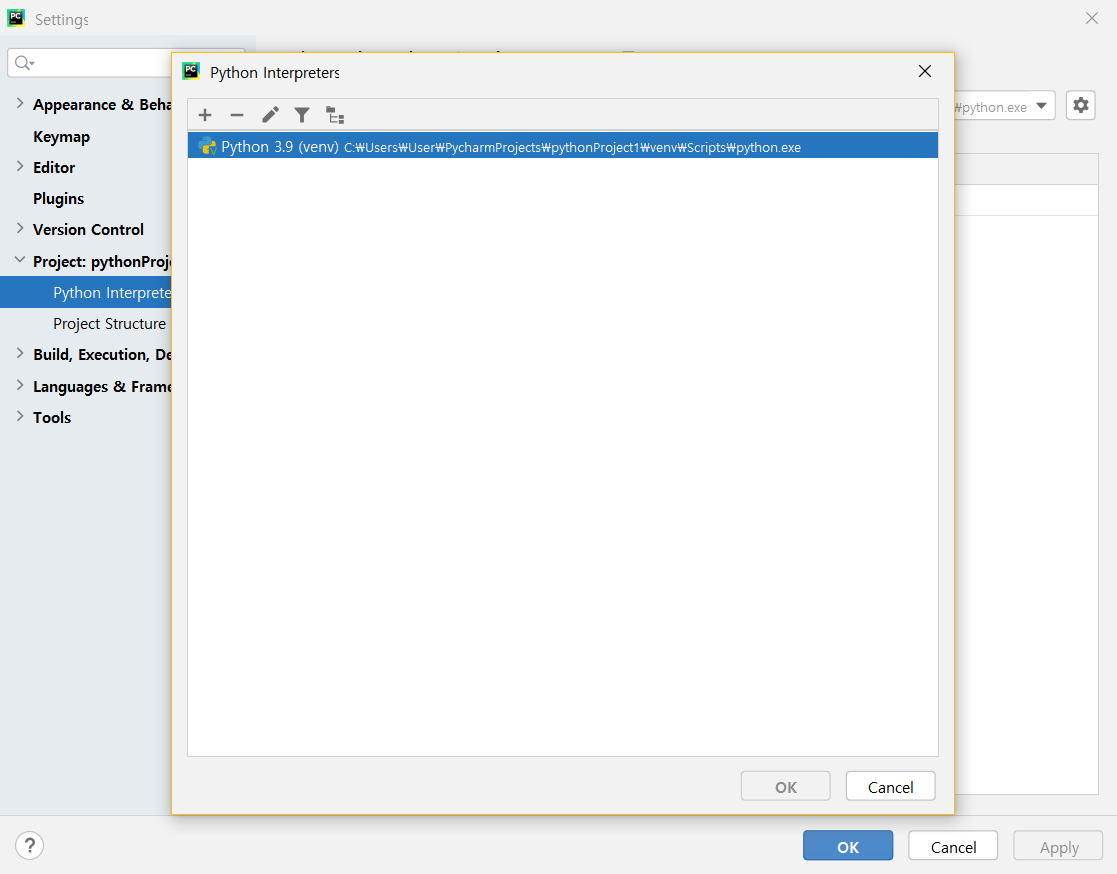Click Cancel in the Settings window

click(x=953, y=846)
